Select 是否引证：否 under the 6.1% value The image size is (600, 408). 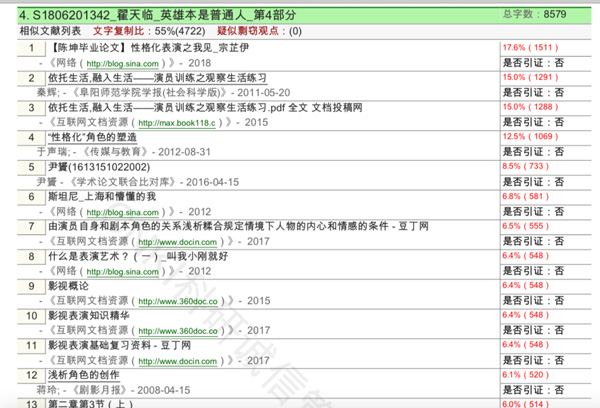pos(533,390)
